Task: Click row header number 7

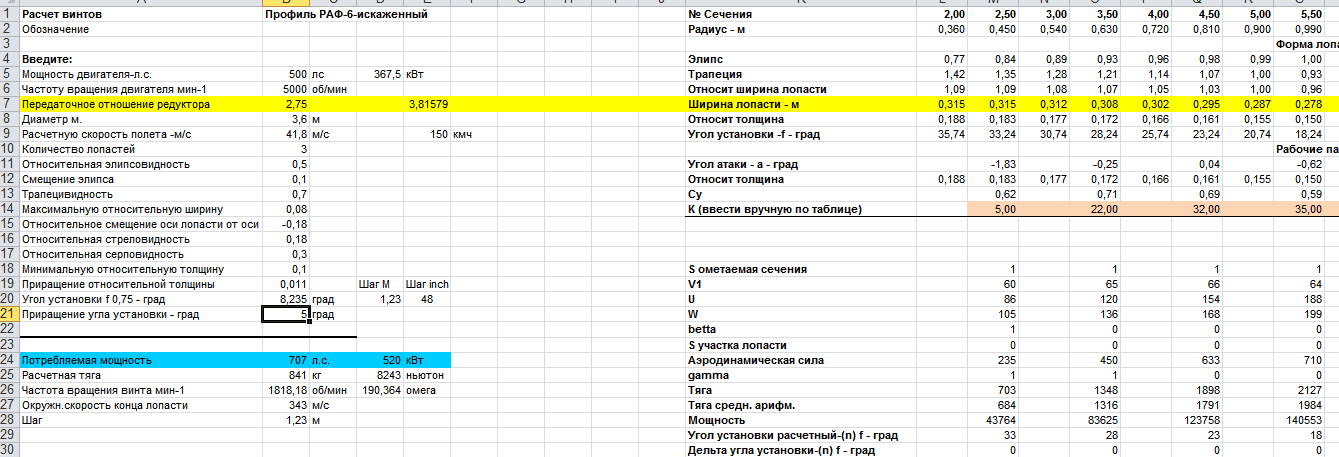Action: 8,104
